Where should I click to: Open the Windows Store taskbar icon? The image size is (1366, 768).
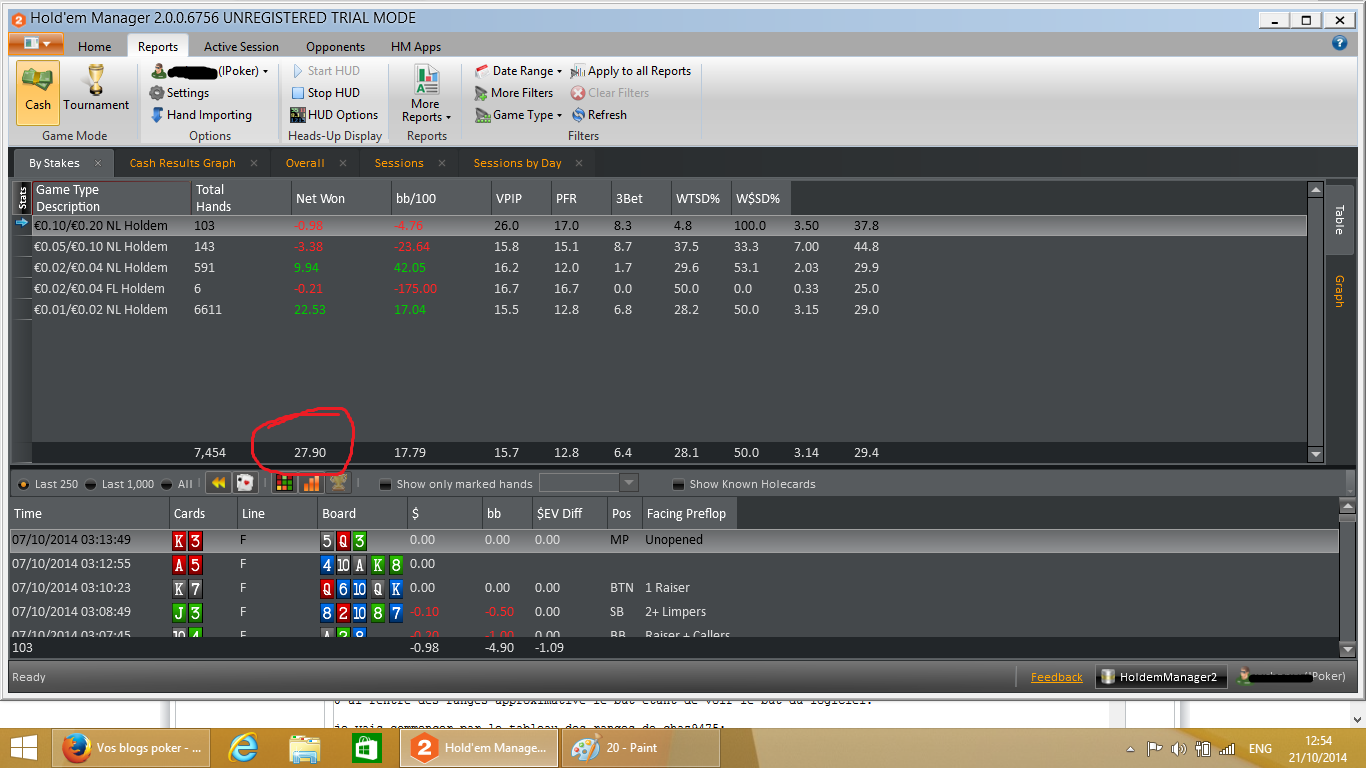[365, 748]
